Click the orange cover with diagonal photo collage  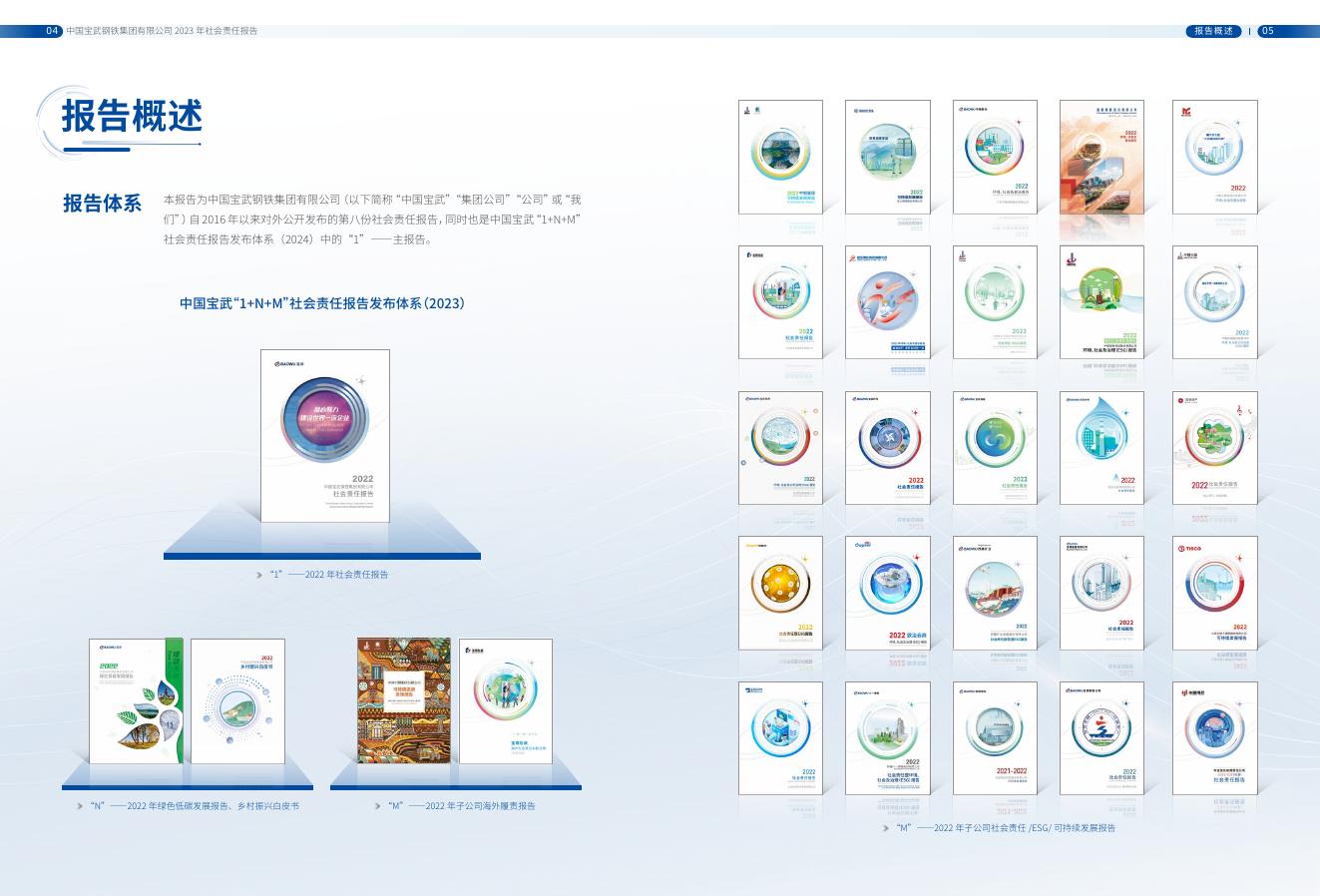[1101, 157]
